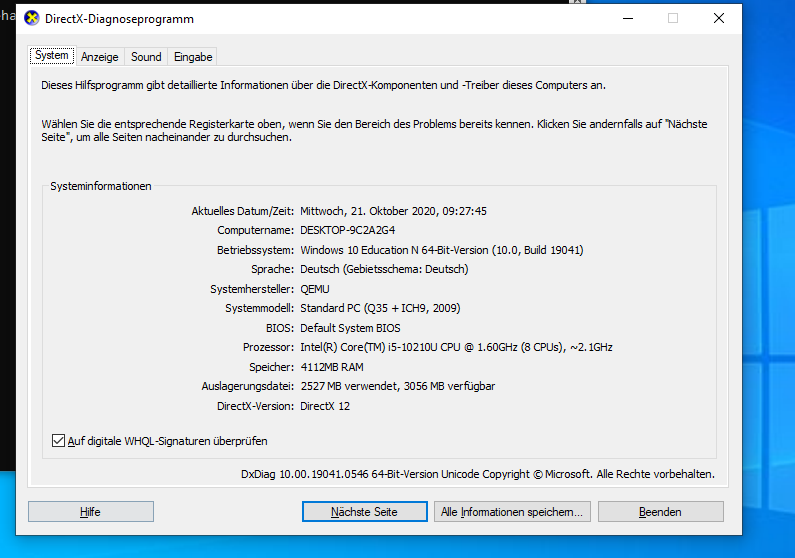Click the Systeminformationen group label
This screenshot has height=558, width=795.
(x=100, y=186)
